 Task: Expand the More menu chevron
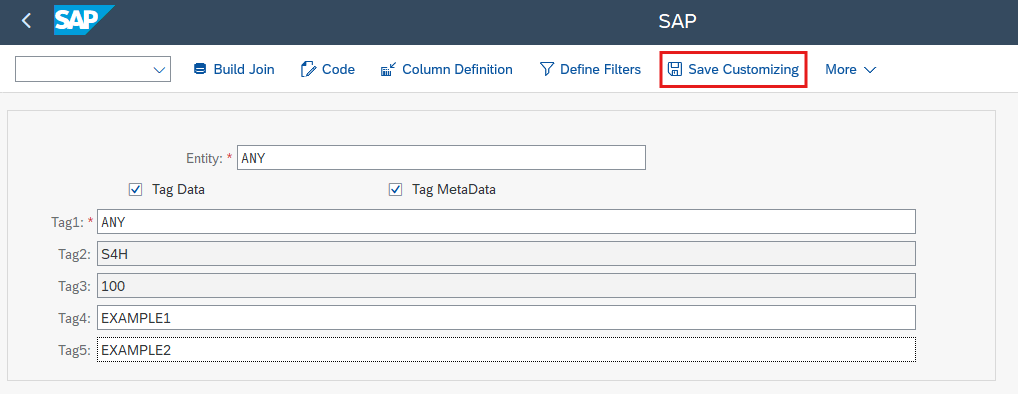click(871, 69)
